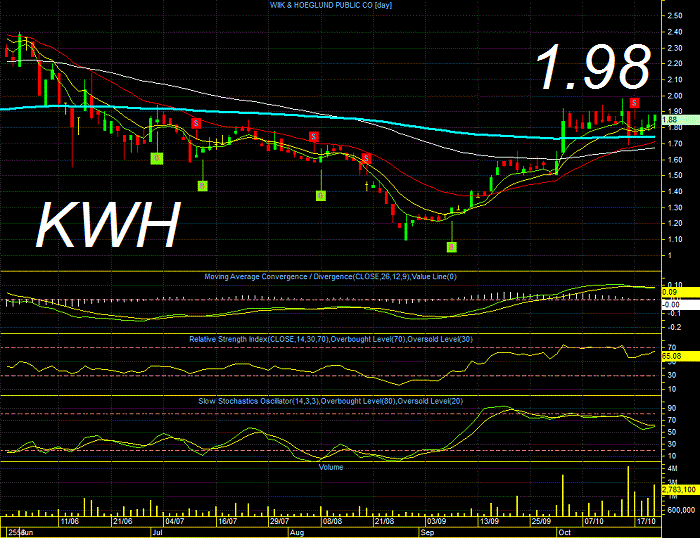Click the 13/09 date label
The width and height of the screenshot is (700, 538).
tap(489, 521)
